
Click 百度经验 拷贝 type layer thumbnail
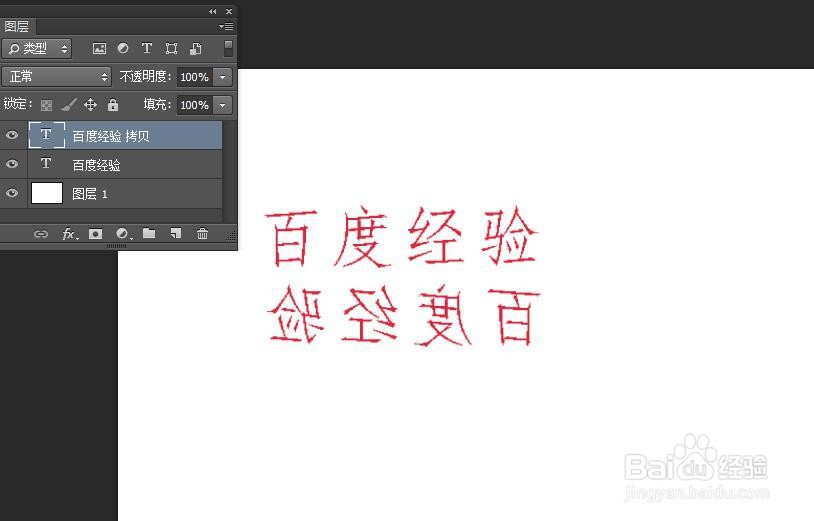point(47,135)
